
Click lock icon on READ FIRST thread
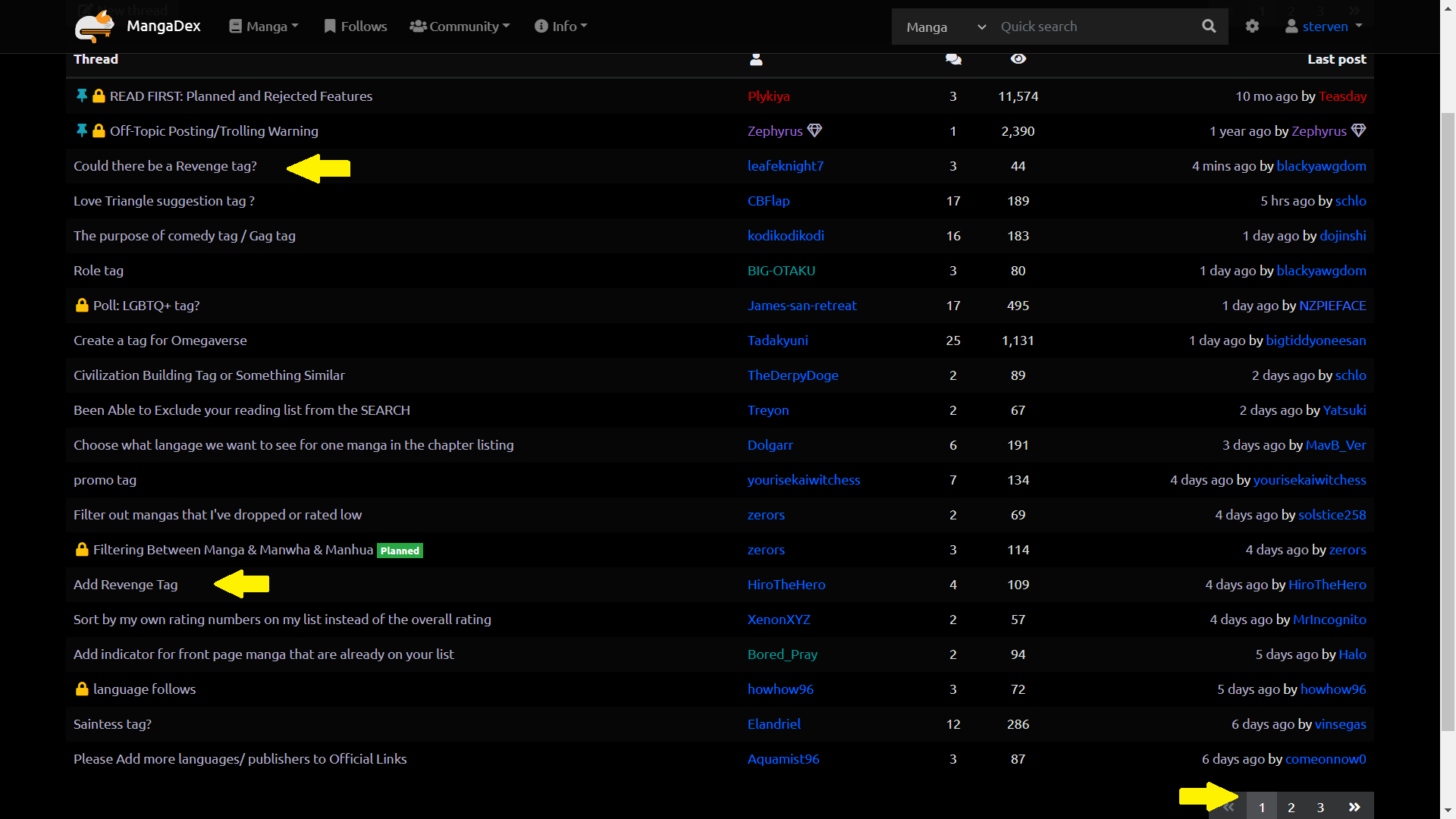click(x=99, y=96)
